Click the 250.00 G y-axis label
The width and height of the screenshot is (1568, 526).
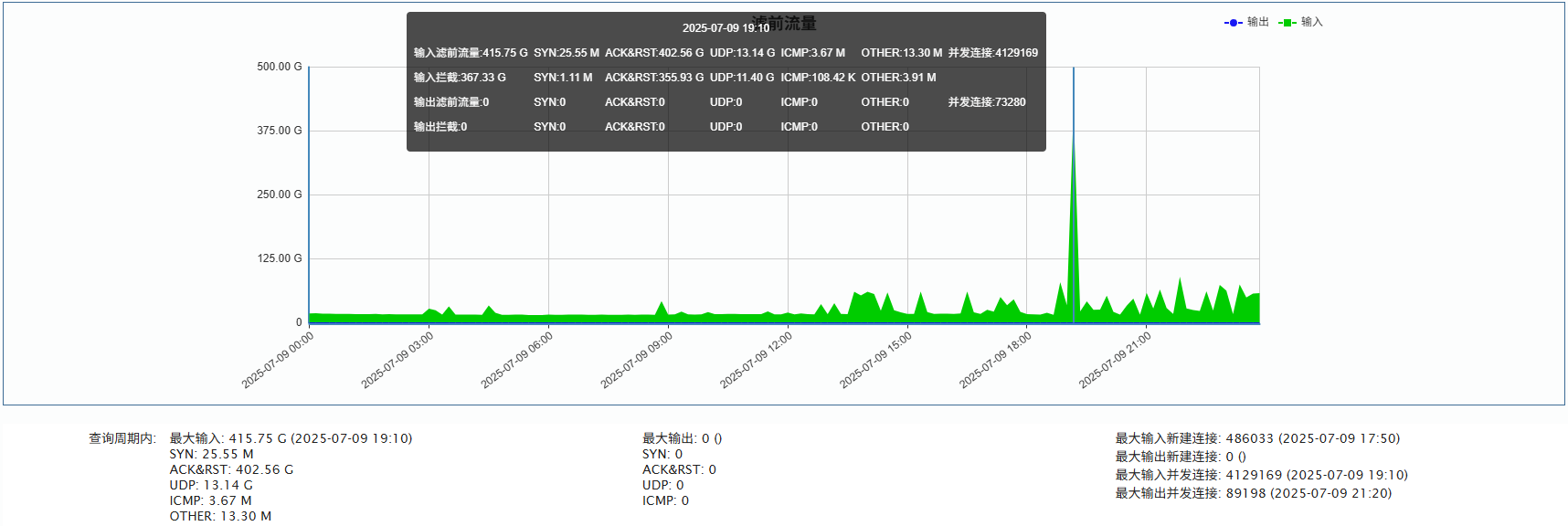click(x=279, y=195)
